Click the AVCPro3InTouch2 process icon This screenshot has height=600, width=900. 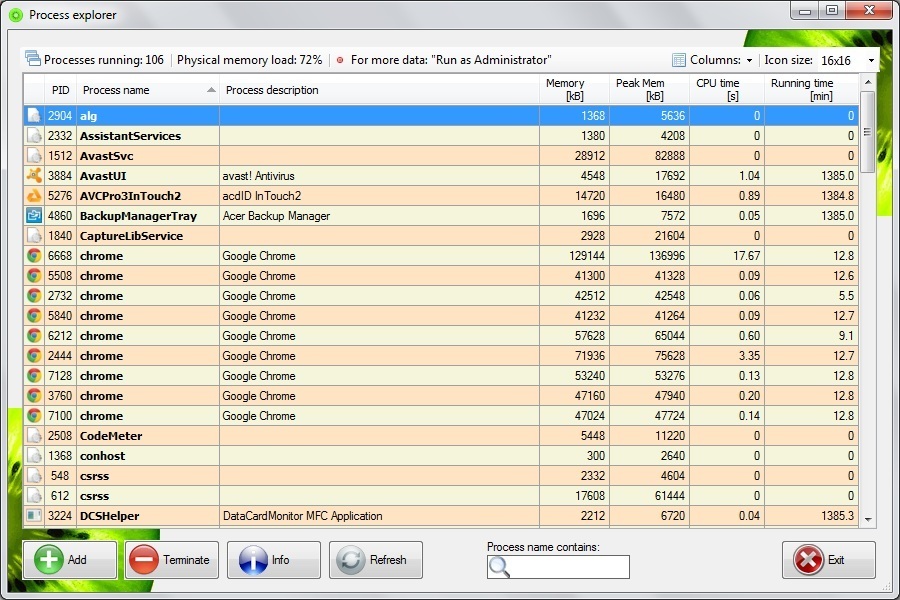pos(34,196)
